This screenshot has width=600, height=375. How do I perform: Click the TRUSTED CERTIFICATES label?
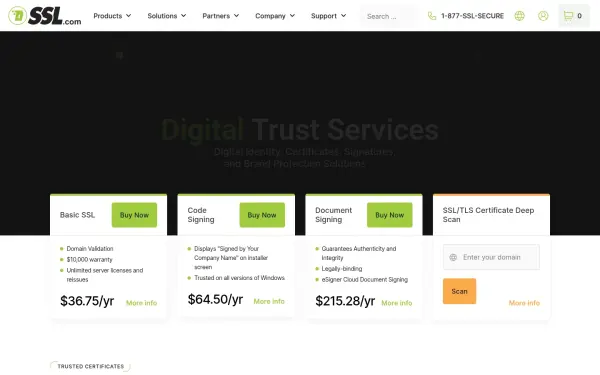pos(91,366)
